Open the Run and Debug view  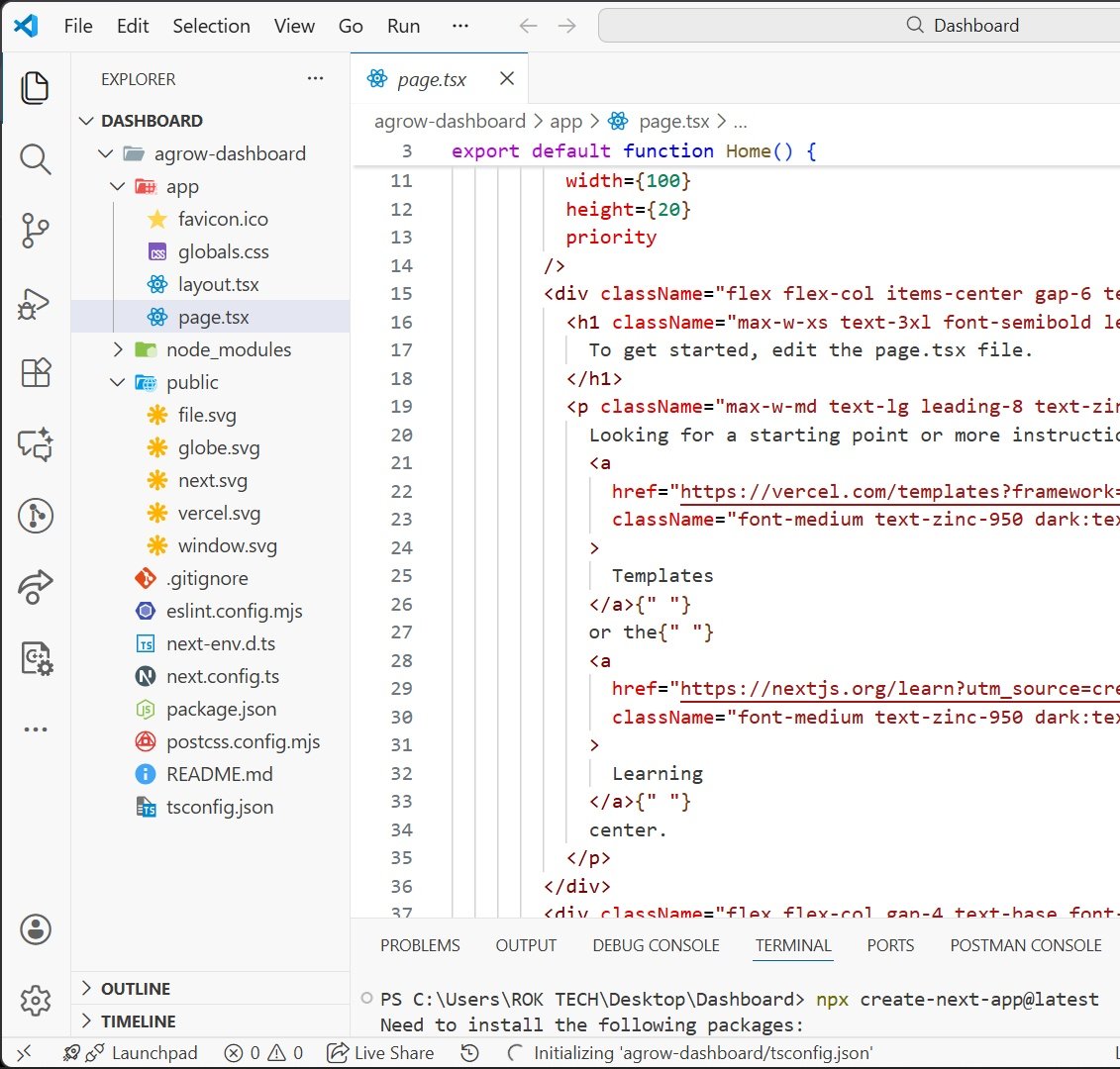[35, 302]
